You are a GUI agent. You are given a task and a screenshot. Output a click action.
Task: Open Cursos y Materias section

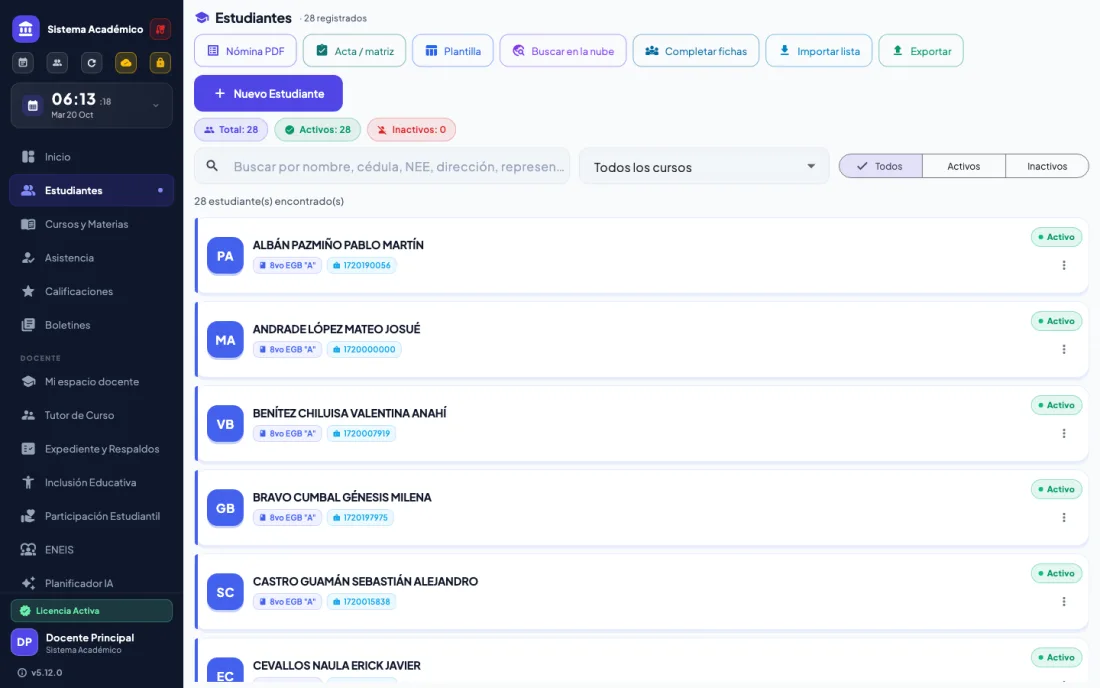91,224
